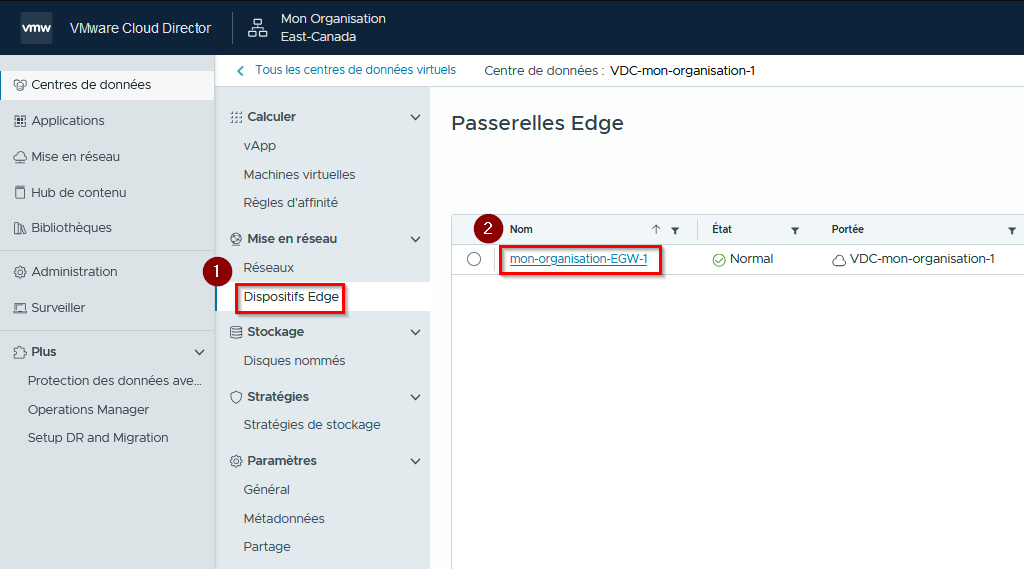The image size is (1024, 569).
Task: Click the Bibliothèques books icon
Action: 20,228
